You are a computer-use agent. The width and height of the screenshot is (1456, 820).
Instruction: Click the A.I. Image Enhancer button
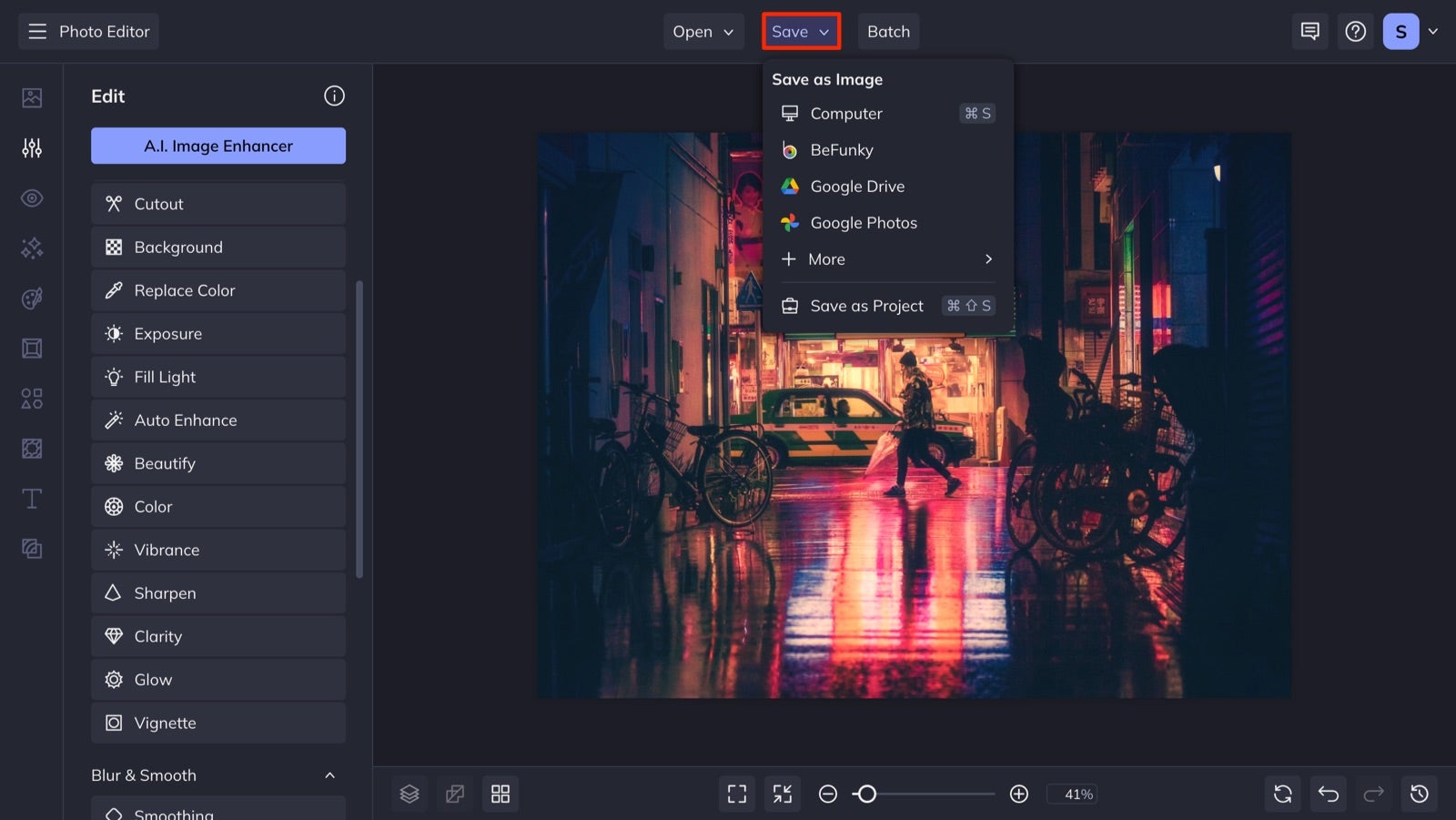217,146
